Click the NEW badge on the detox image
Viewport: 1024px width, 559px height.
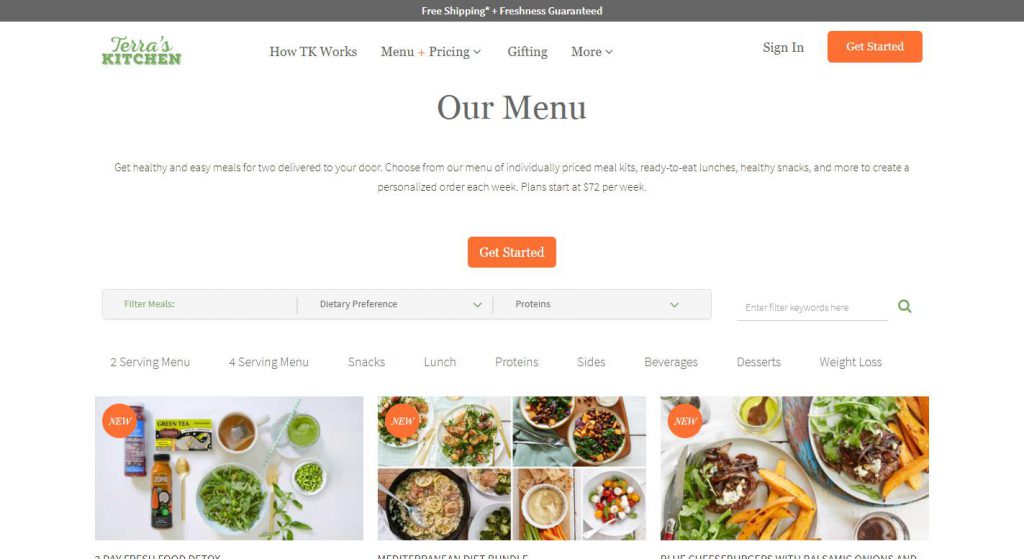click(120, 421)
